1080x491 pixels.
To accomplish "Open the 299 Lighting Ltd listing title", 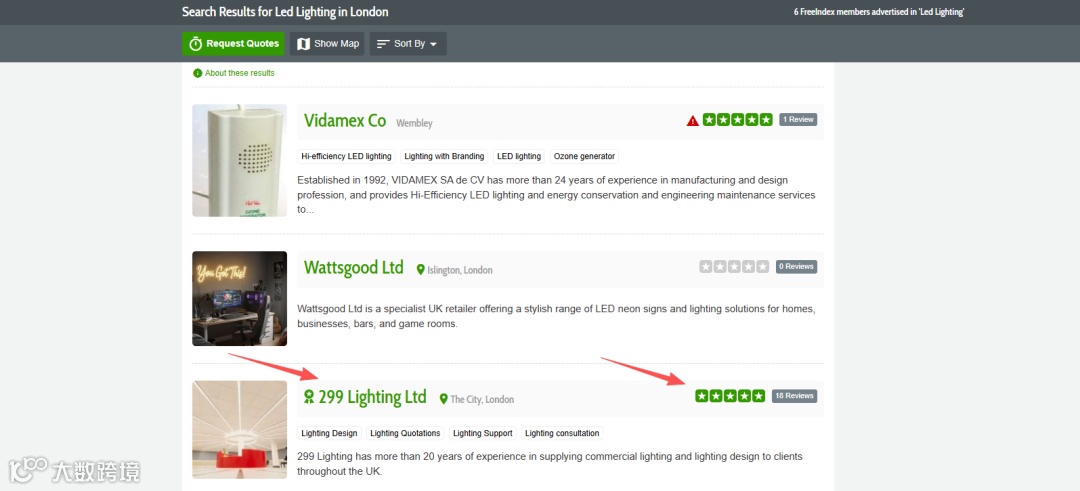I will click(372, 397).
